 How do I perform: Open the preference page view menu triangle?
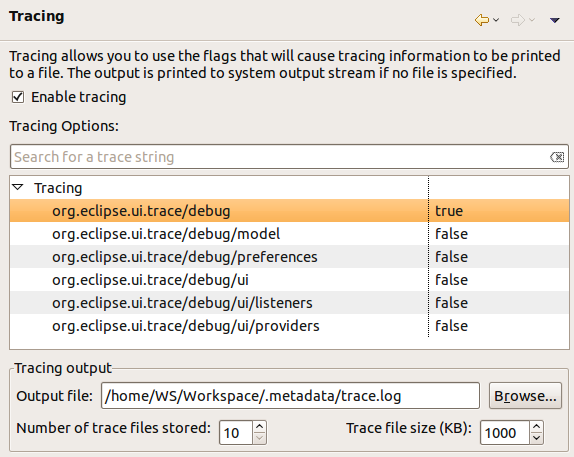coord(555,20)
